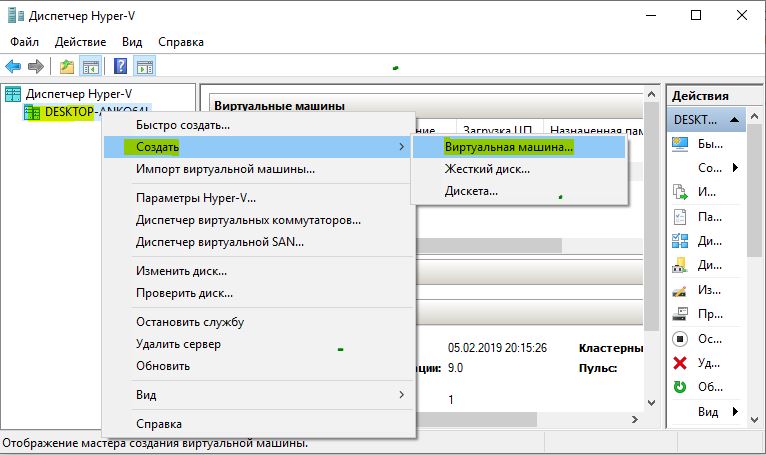Click the green Refresh icon in Actions pane
This screenshot has width=766, height=455.
pyautogui.click(x=680, y=387)
